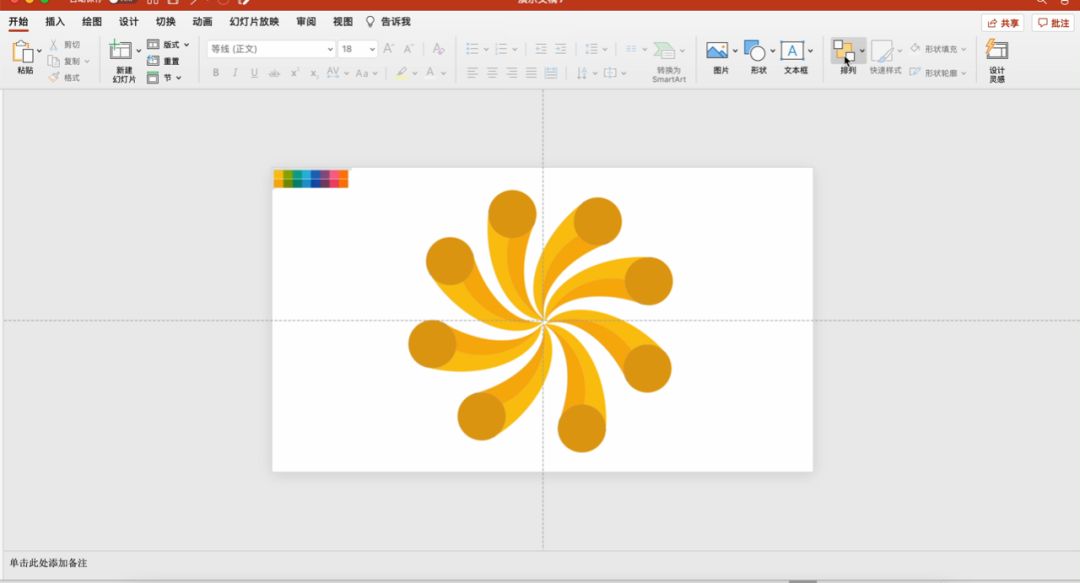Viewport: 1080px width, 583px height.
Task: Open the Slide Show (幻灯片放映) tab
Action: tap(254, 21)
